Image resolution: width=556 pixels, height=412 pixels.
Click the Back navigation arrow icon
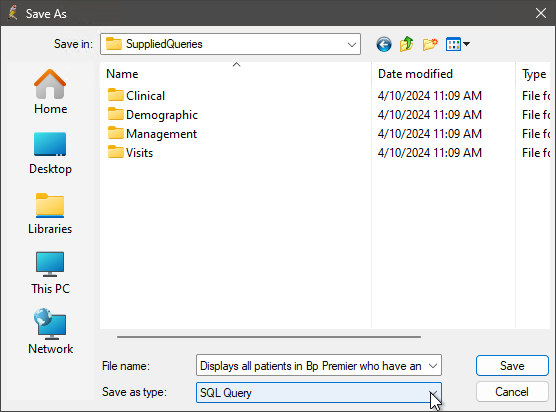[x=384, y=44]
